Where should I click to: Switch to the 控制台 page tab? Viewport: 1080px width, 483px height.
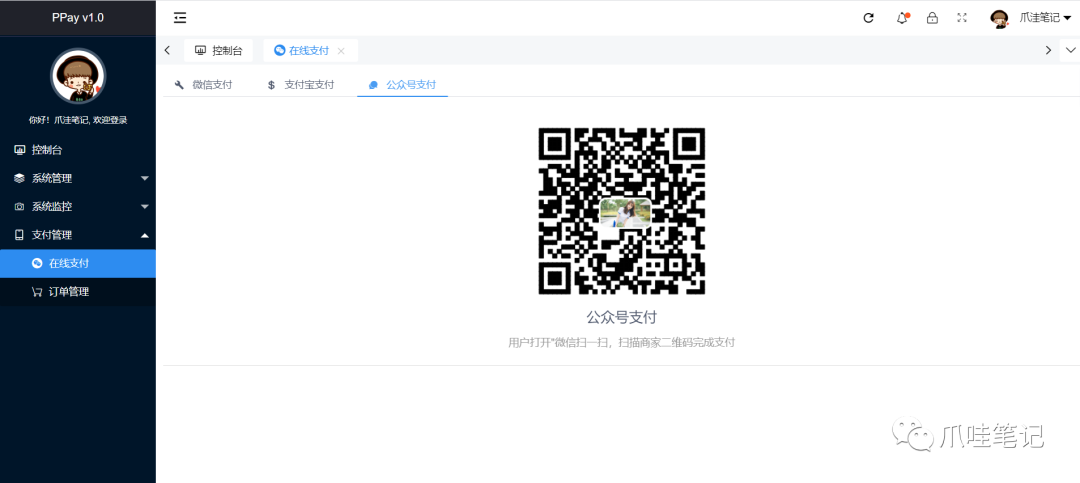tap(218, 50)
